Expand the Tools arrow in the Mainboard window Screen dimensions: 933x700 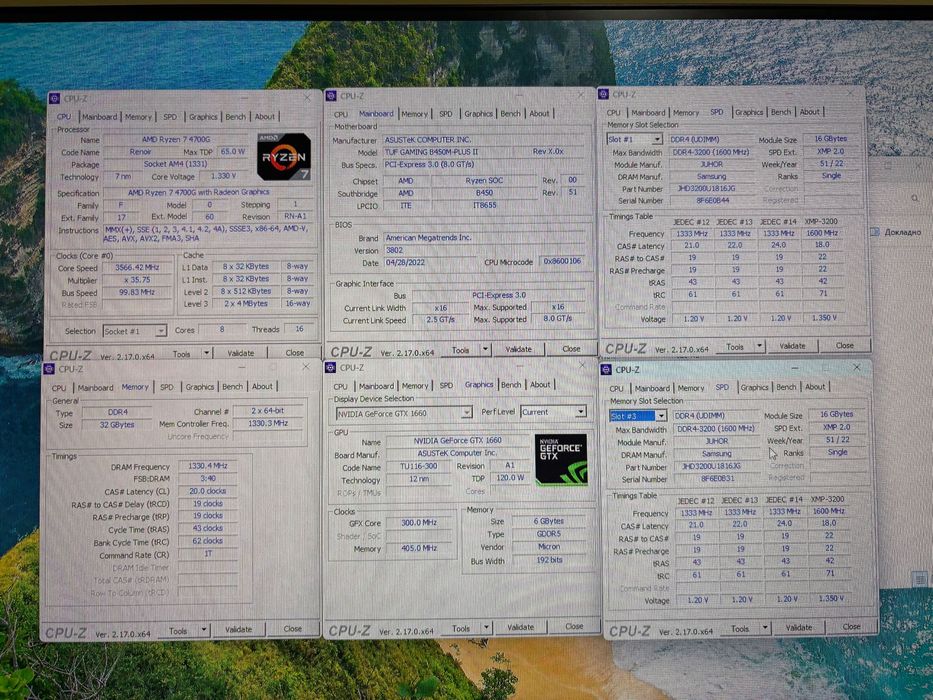[486, 349]
